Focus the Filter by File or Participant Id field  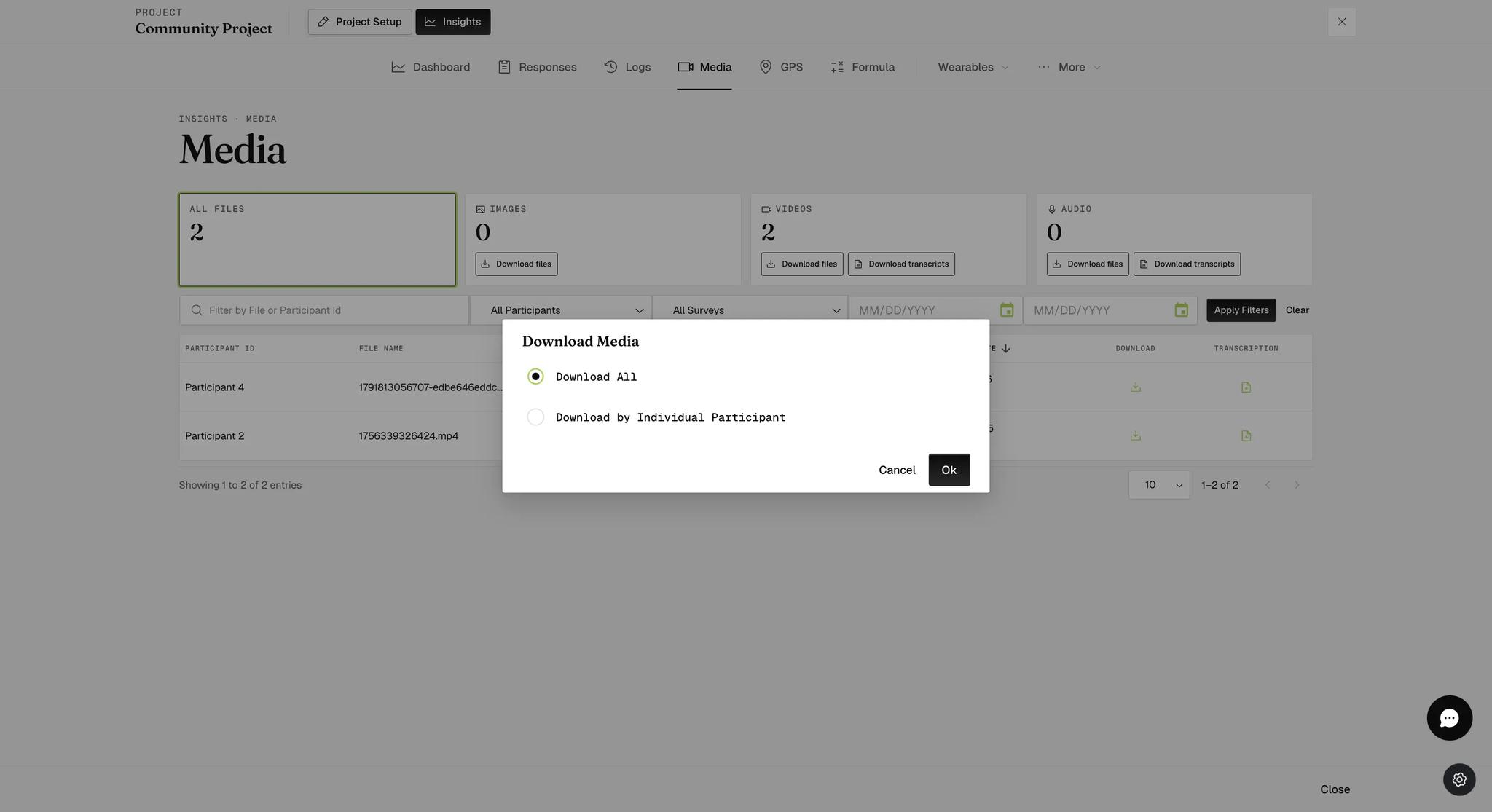(x=324, y=310)
